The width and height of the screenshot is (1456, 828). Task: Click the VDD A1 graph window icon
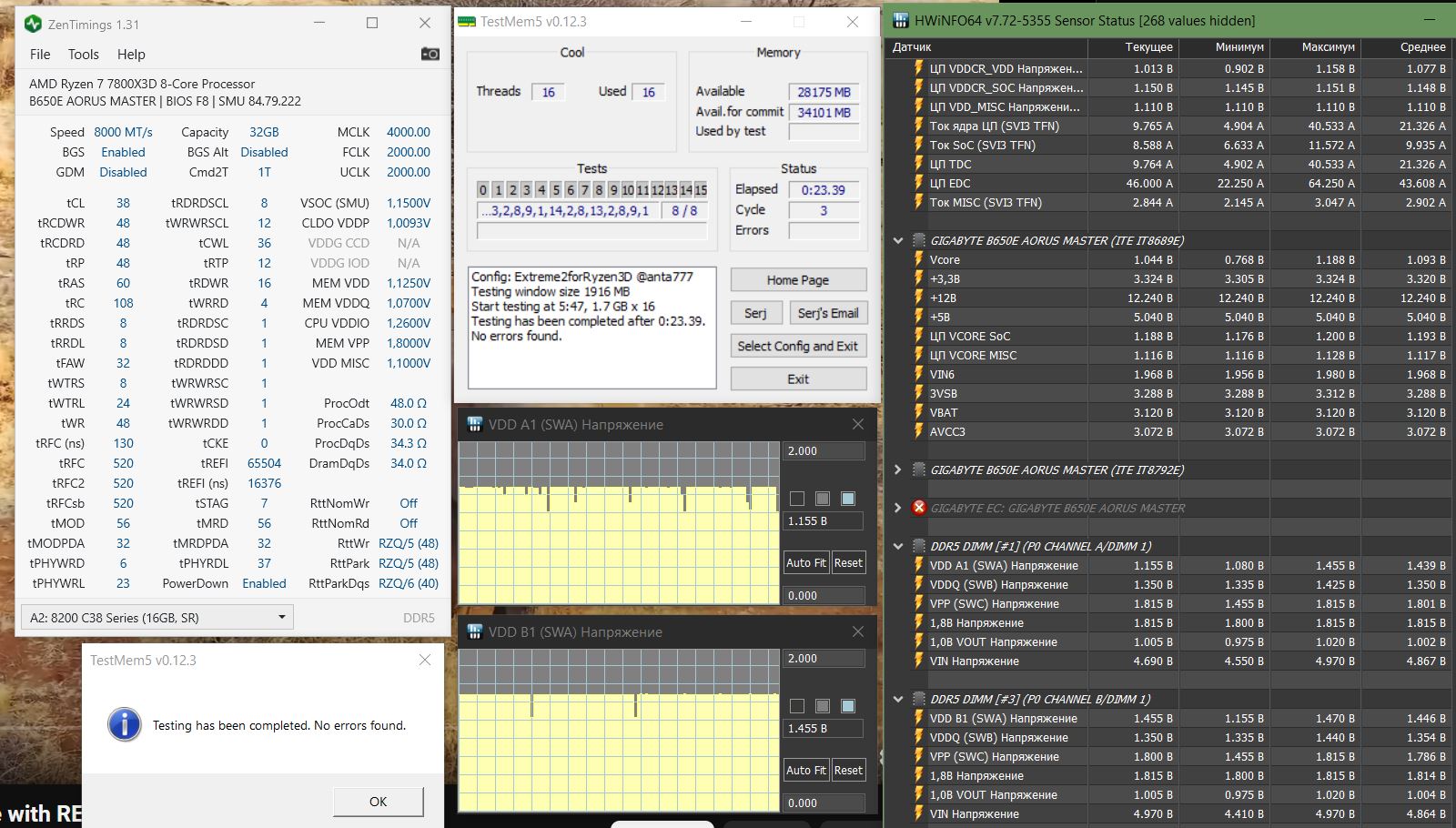click(474, 425)
